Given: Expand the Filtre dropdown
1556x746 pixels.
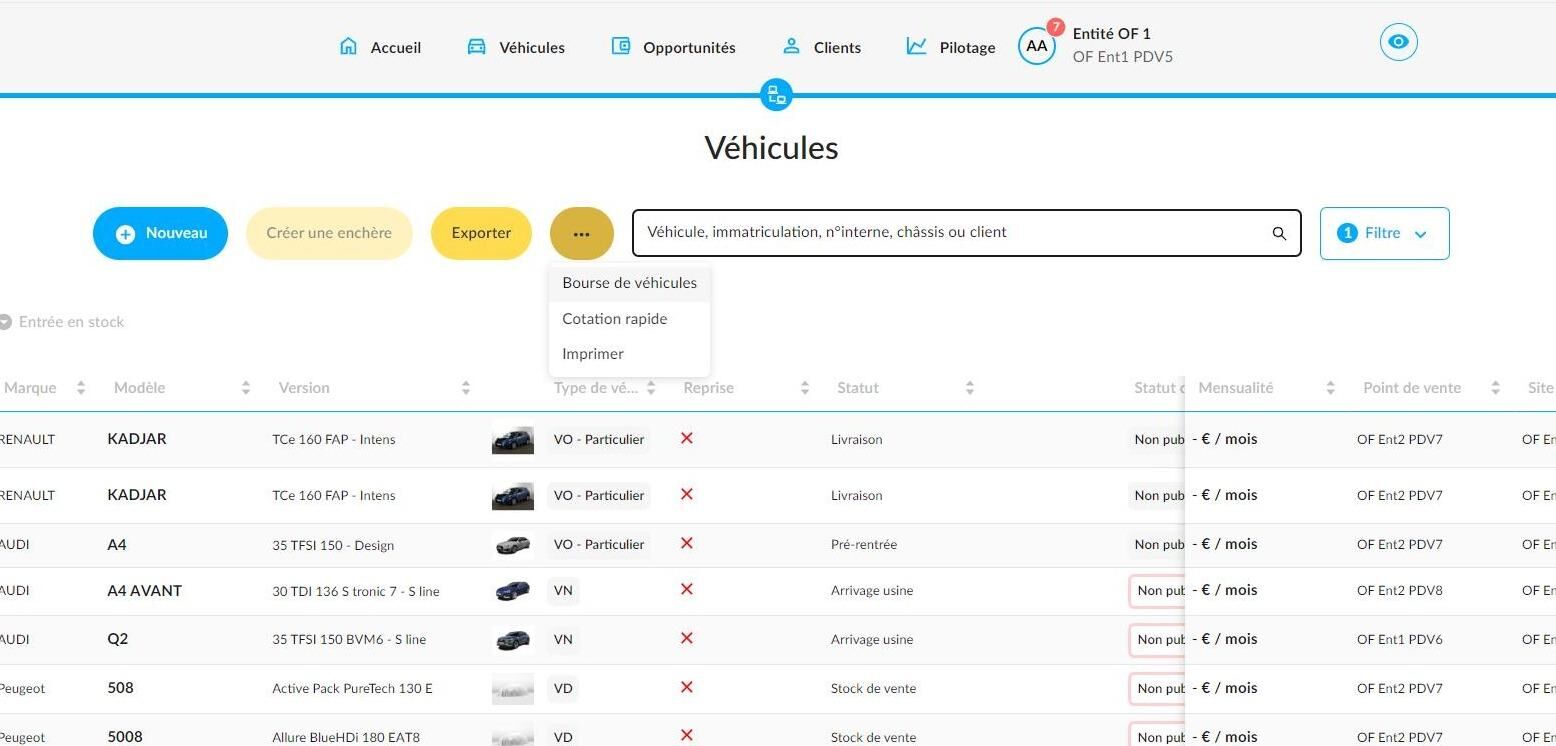Looking at the screenshot, I should tap(1384, 233).
